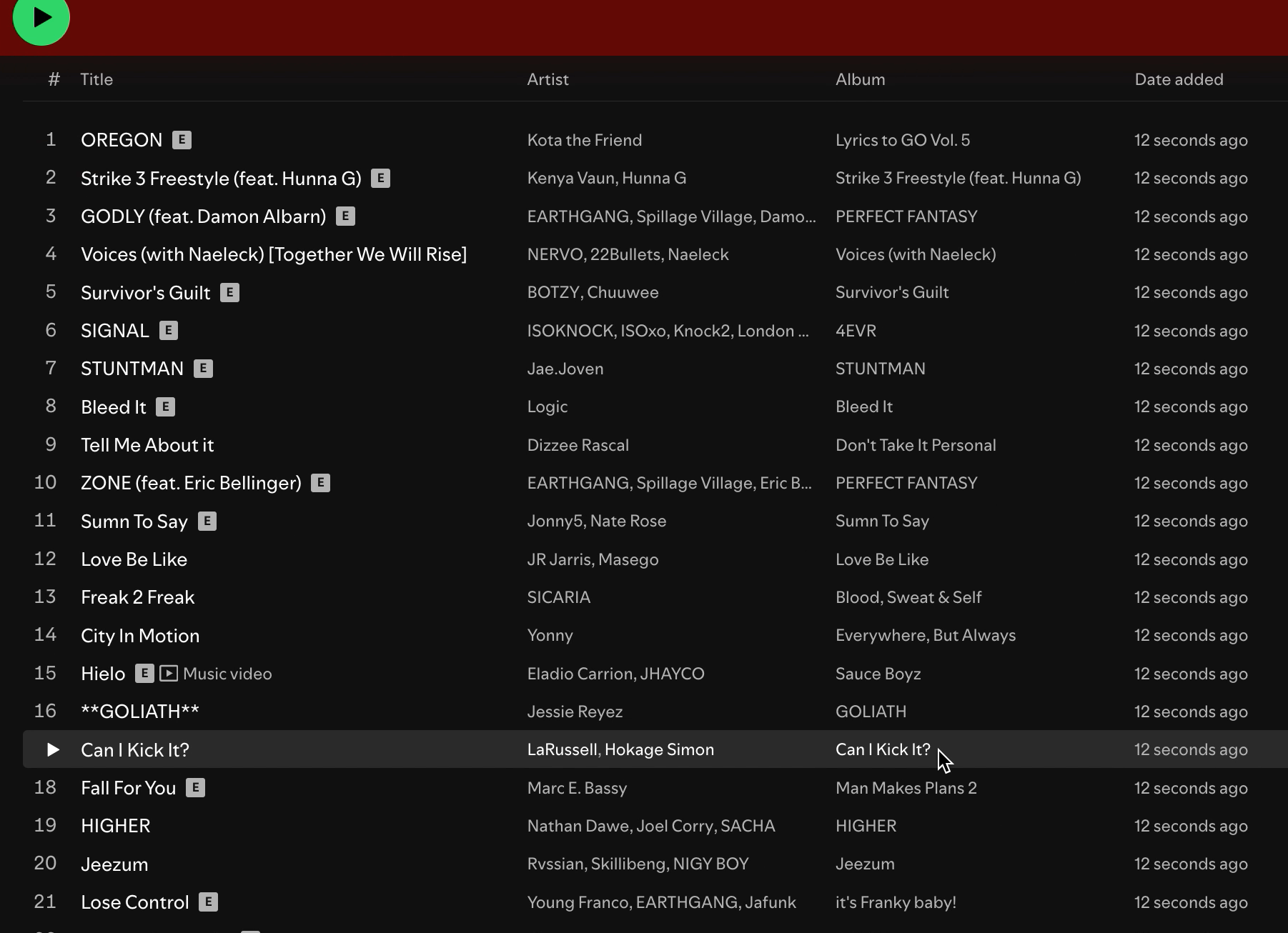Open artist Dizzee Rascal
Image resolution: width=1288 pixels, height=933 pixels.
pos(578,445)
